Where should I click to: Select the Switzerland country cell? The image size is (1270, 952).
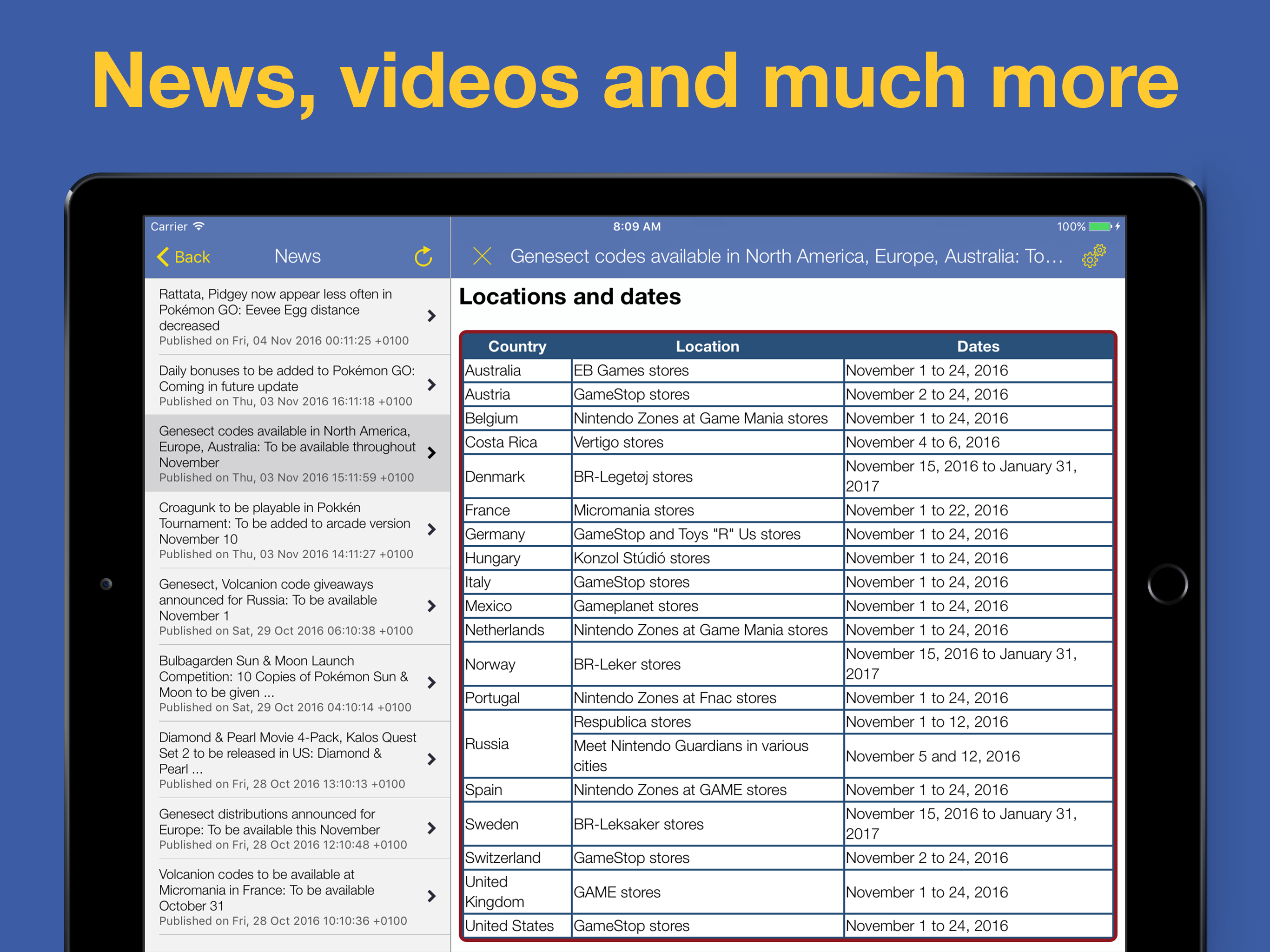517,857
